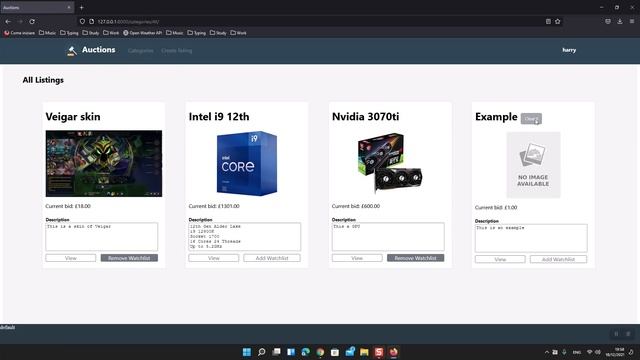This screenshot has height=360, width=640.
Task: Launch Microsoft Edge from the taskbar
Action: point(305,352)
